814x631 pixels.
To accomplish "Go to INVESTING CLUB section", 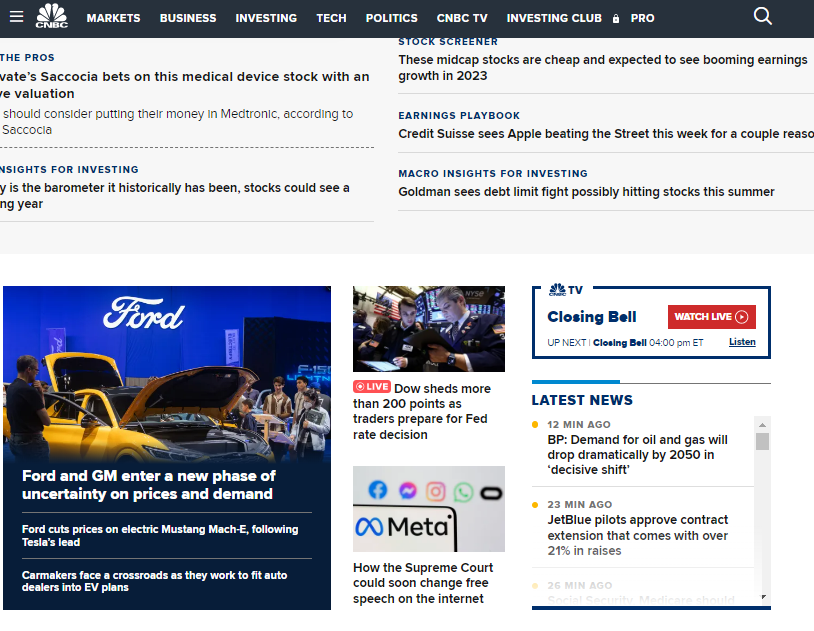I will (554, 18).
